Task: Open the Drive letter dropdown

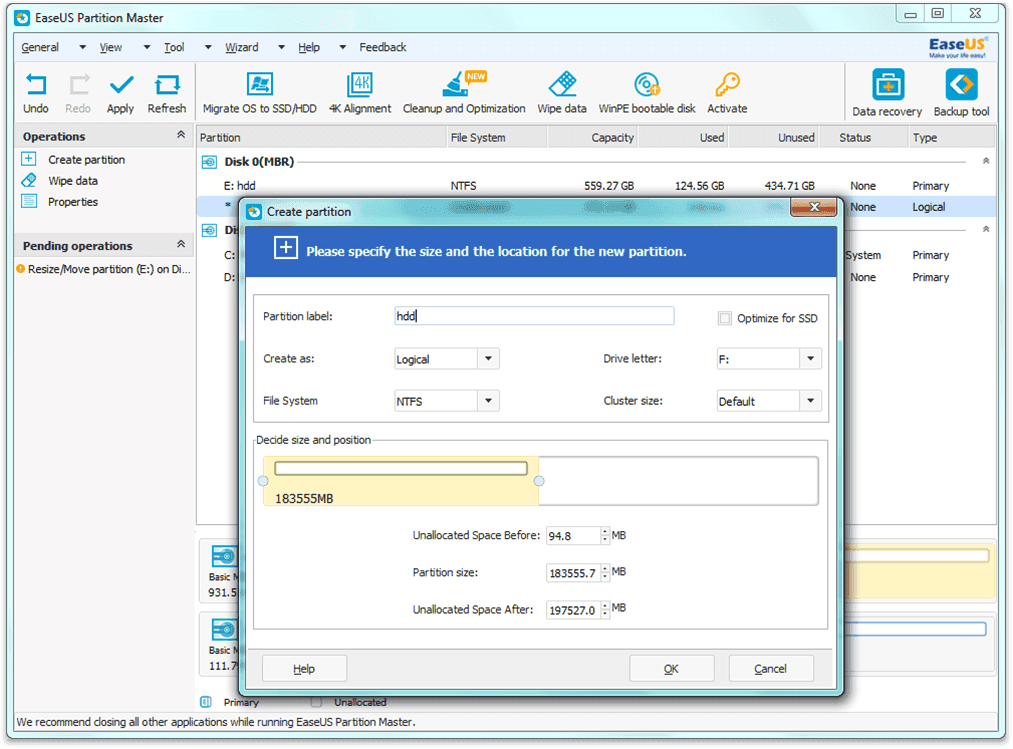Action: [810, 359]
